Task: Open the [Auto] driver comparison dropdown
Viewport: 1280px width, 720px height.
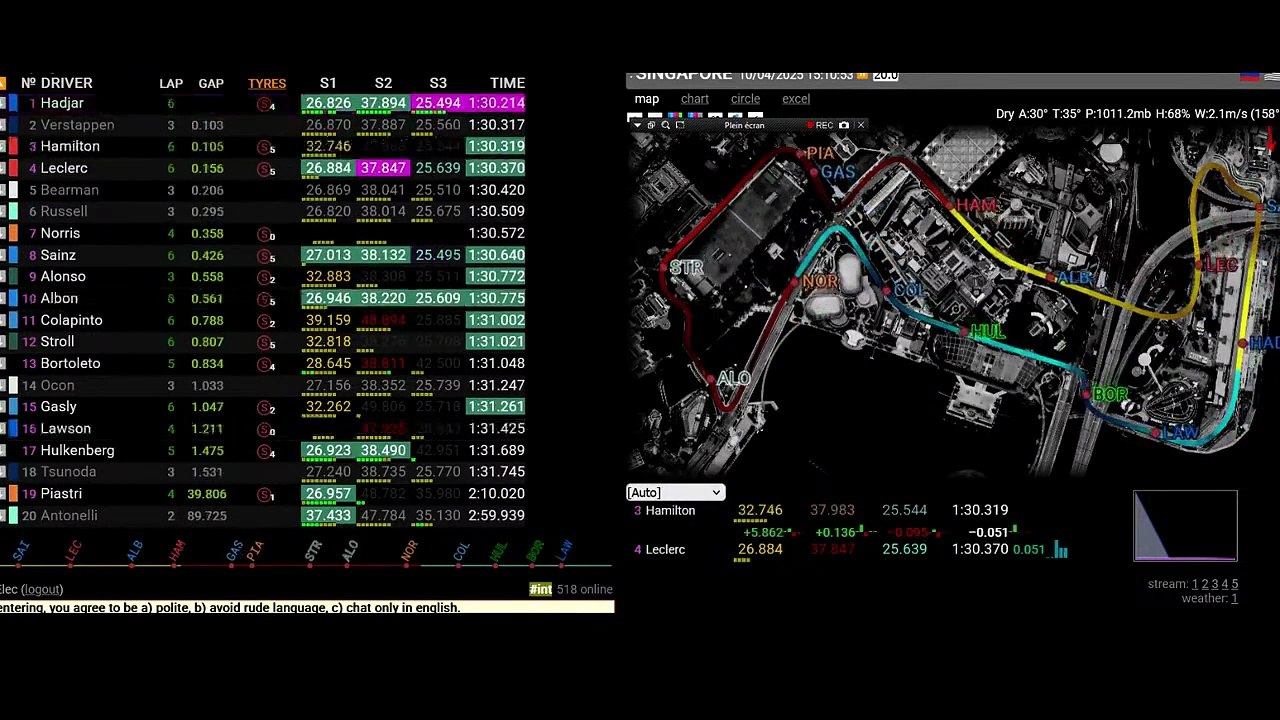Action: [x=675, y=492]
